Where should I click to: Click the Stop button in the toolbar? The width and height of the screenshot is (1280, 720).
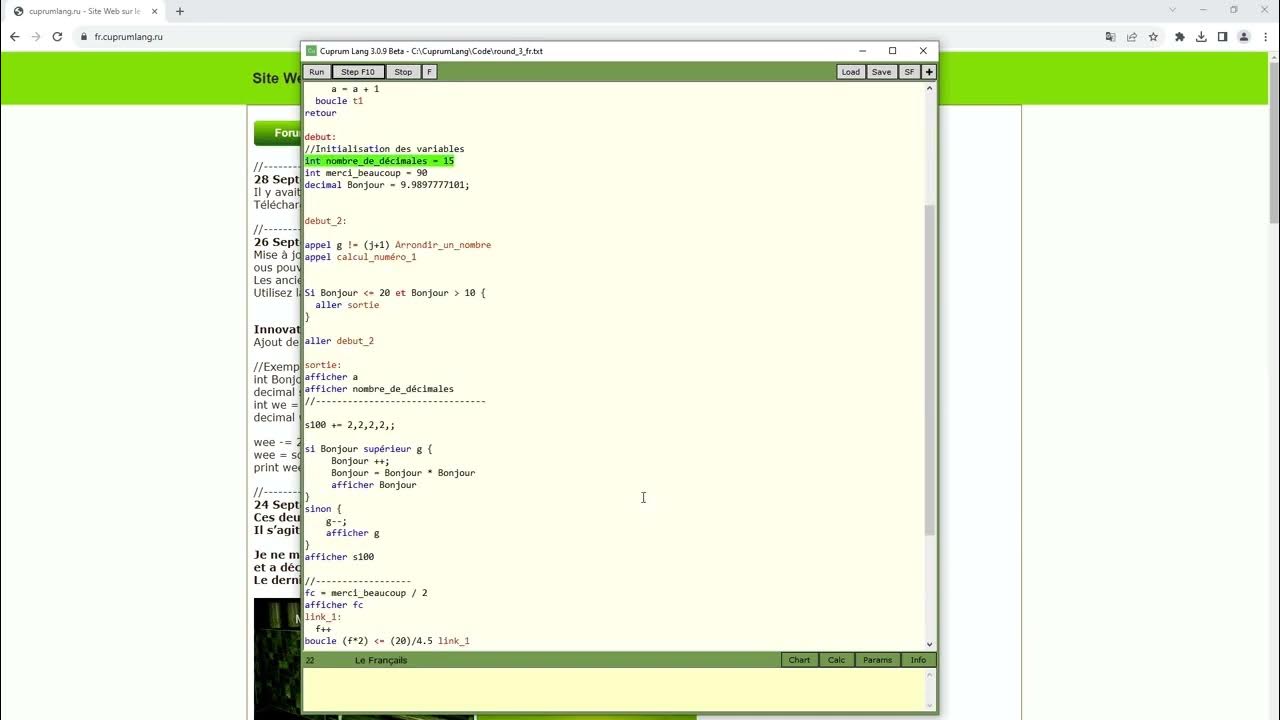click(x=403, y=72)
